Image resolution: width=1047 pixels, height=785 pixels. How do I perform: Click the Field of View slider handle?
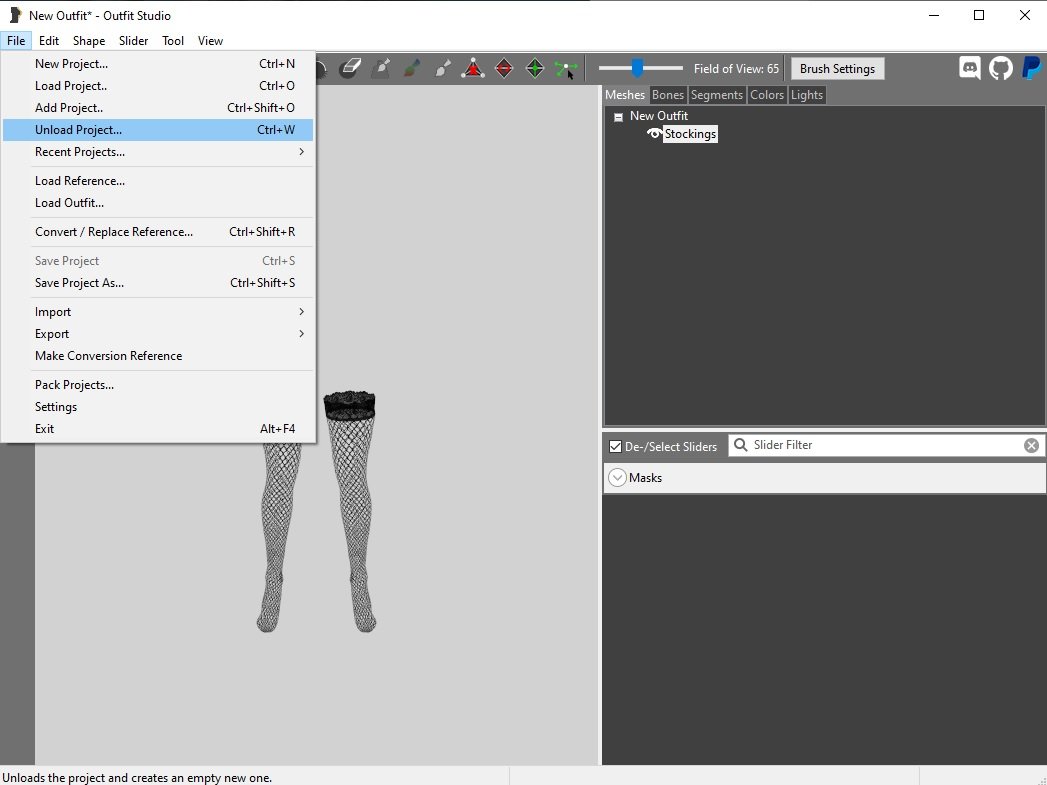[637, 69]
